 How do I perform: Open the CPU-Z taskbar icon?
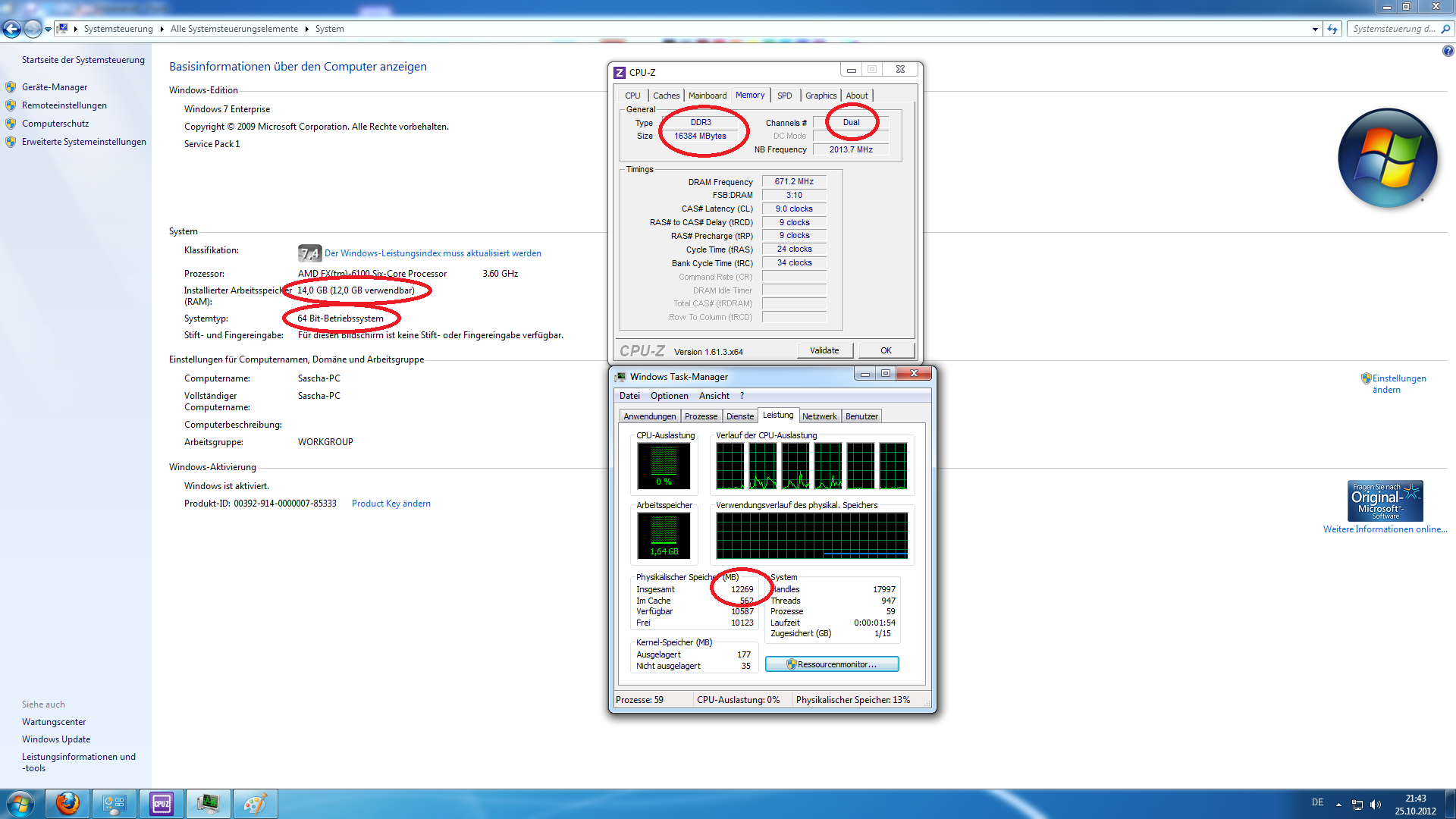tap(162, 803)
